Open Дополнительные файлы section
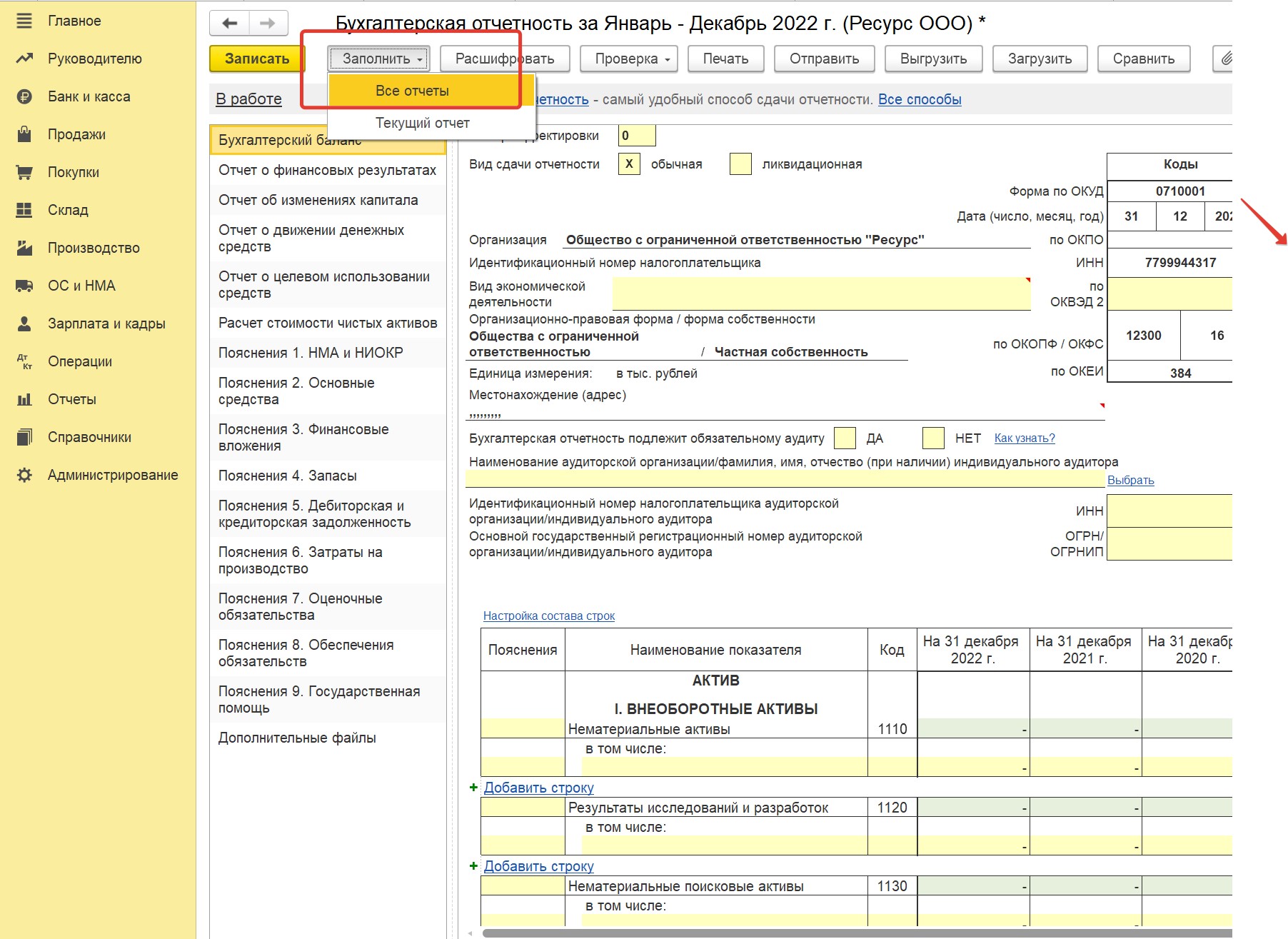Viewport: 1288px width, 939px height. 327,738
